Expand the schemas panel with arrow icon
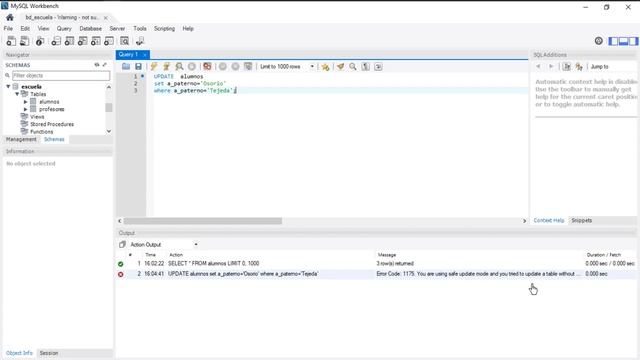The width and height of the screenshot is (640, 360). [x=104, y=65]
